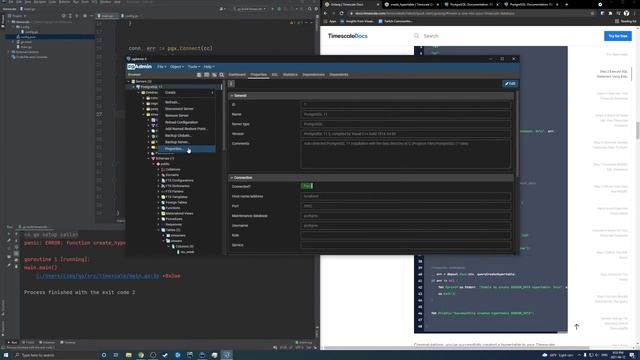The image size is (640, 360).
Task: Switch to the second Chrome tab about create_hypertable
Action: (412, 4)
